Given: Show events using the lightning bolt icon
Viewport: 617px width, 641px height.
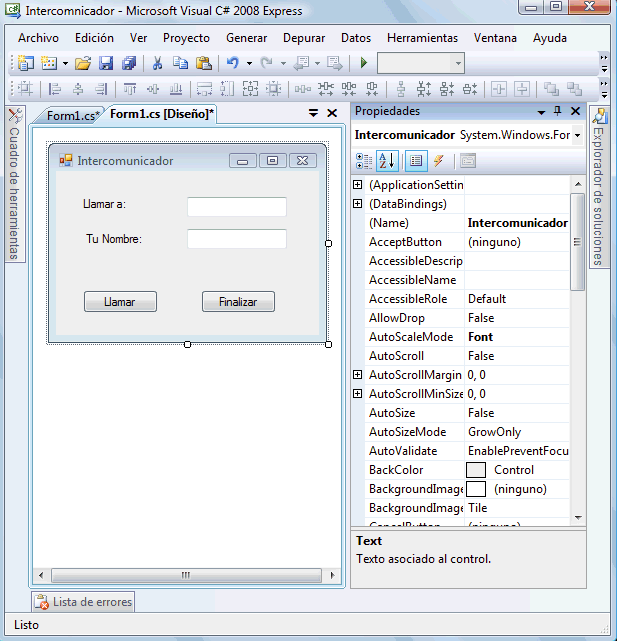Looking at the screenshot, I should pos(439,161).
